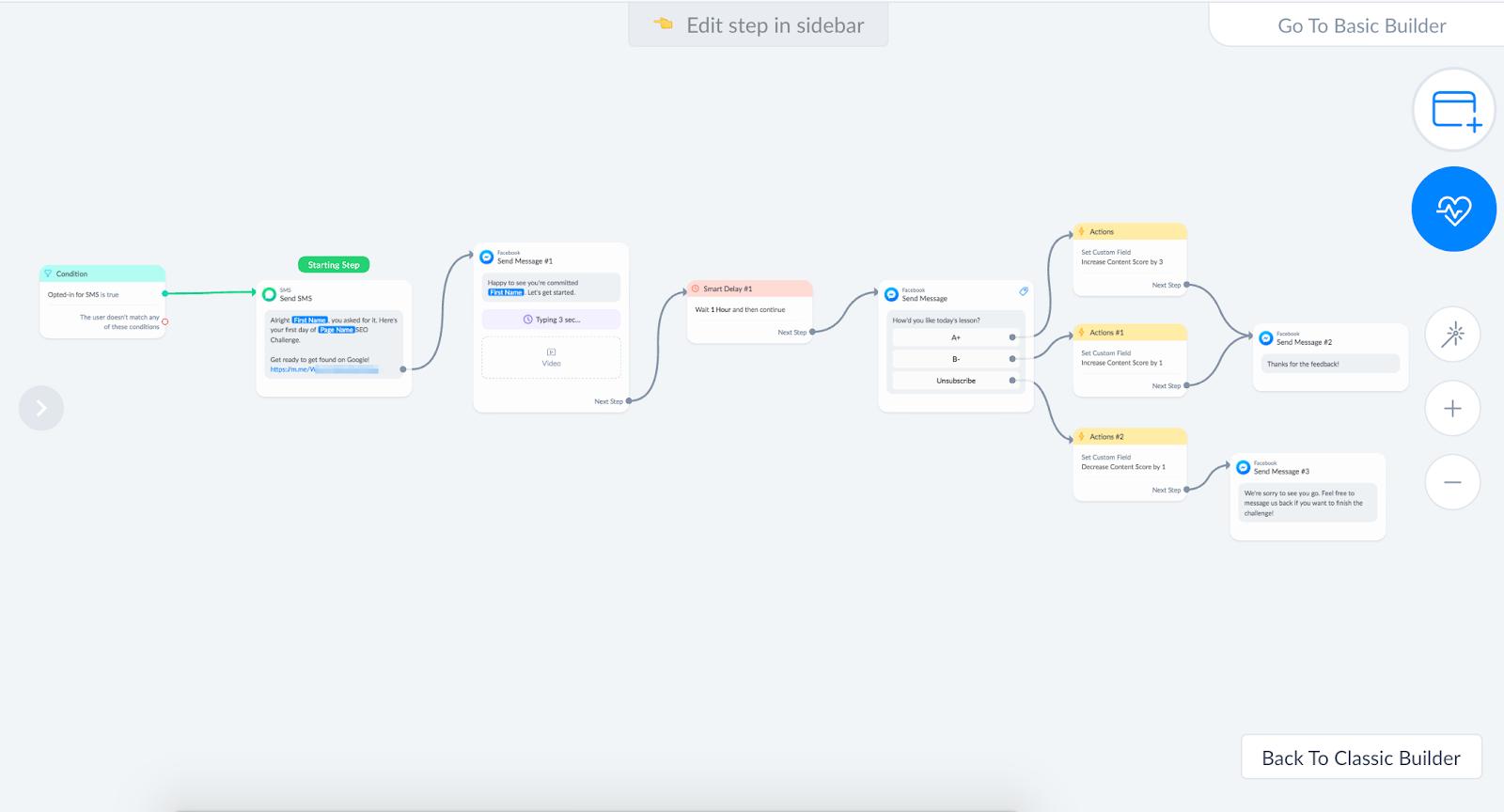Click Next Step connector on Send Message #1
The image size is (1504, 812).
[629, 401]
